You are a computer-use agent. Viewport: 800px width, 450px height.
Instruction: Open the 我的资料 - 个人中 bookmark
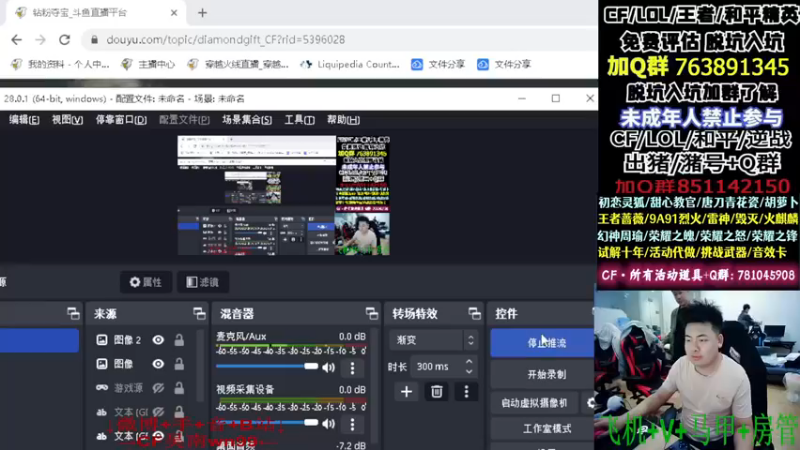pos(60,64)
